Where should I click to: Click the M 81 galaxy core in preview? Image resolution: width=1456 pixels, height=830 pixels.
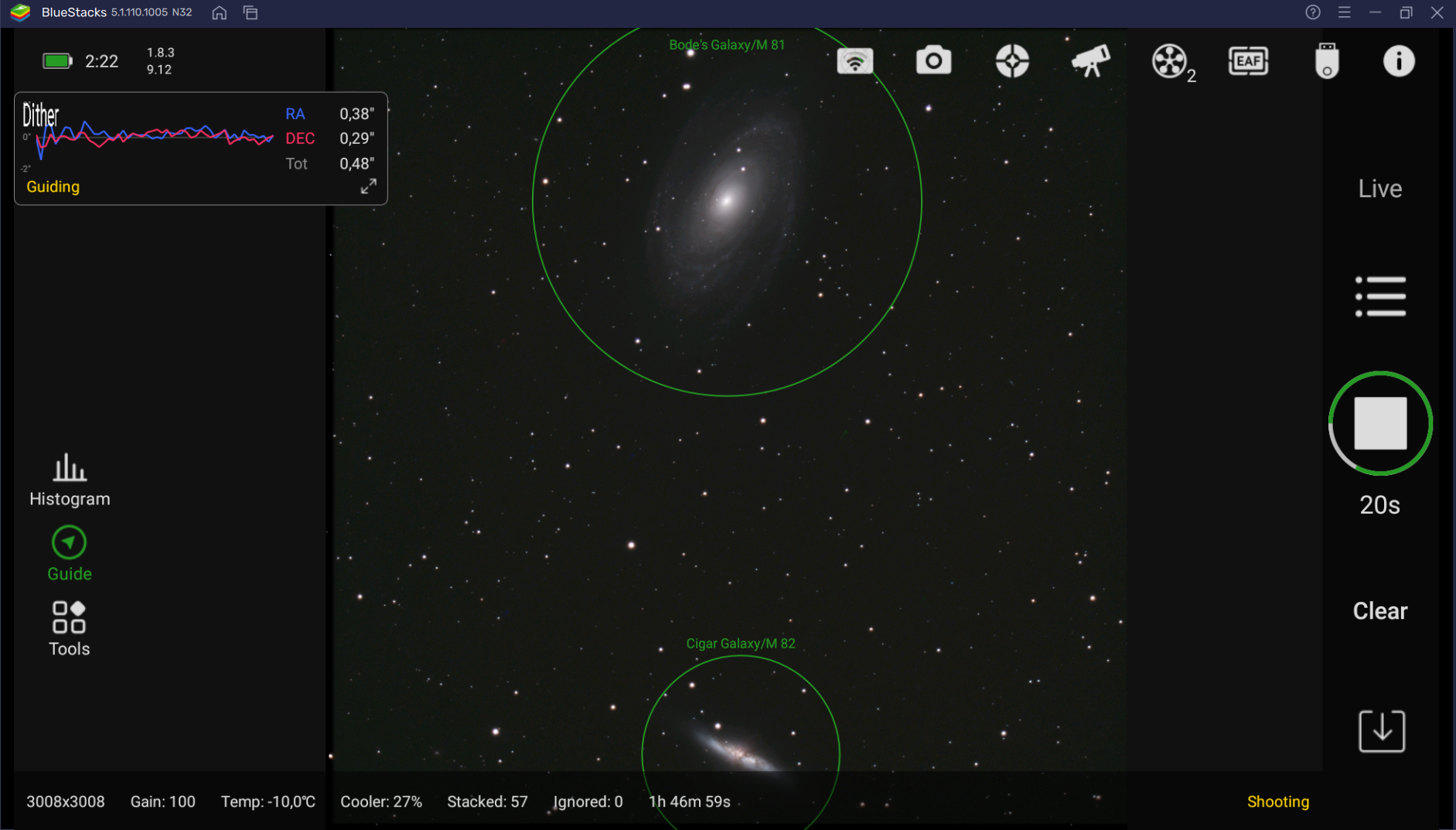tap(727, 201)
